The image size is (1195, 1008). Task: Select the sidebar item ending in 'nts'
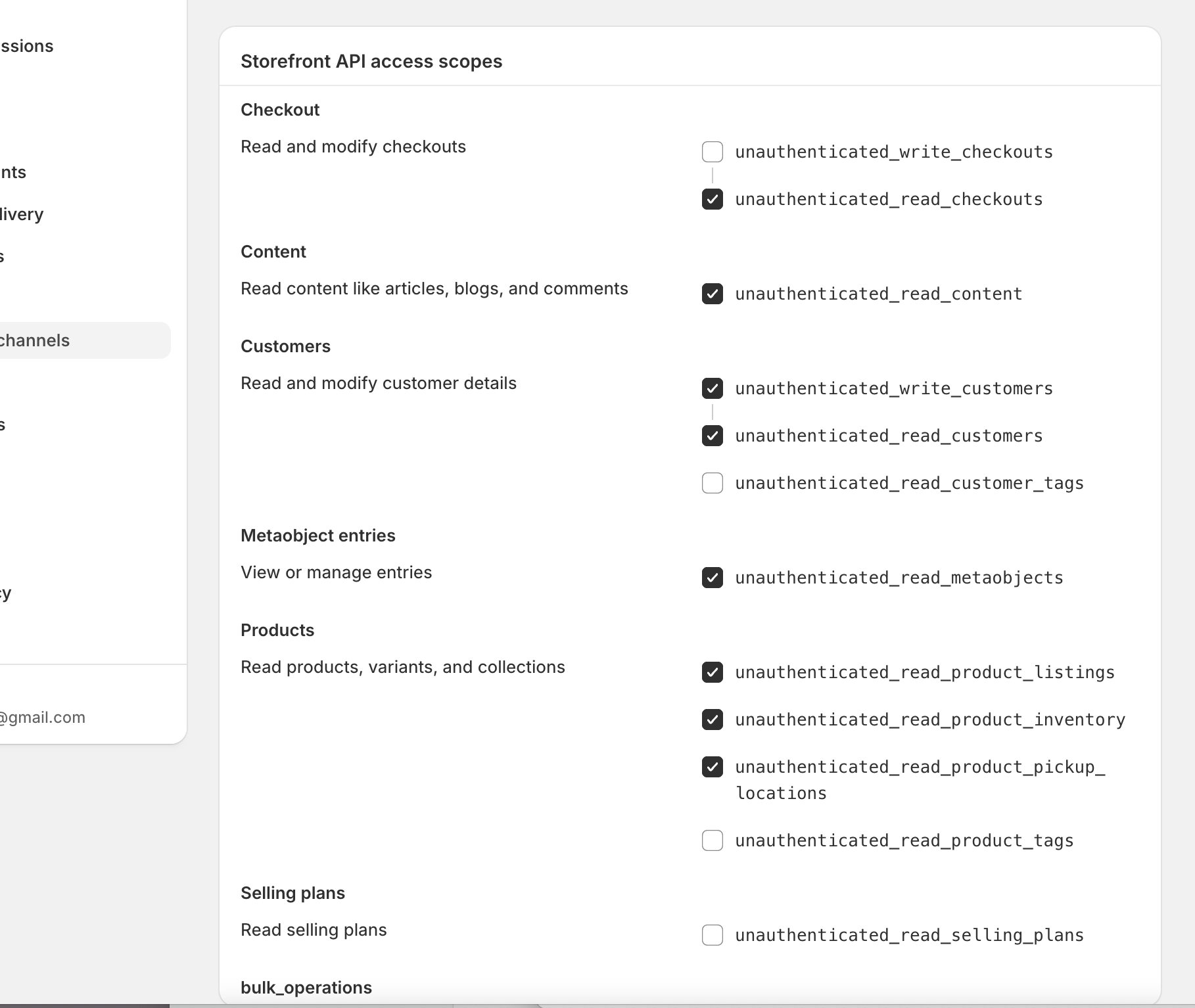13,172
